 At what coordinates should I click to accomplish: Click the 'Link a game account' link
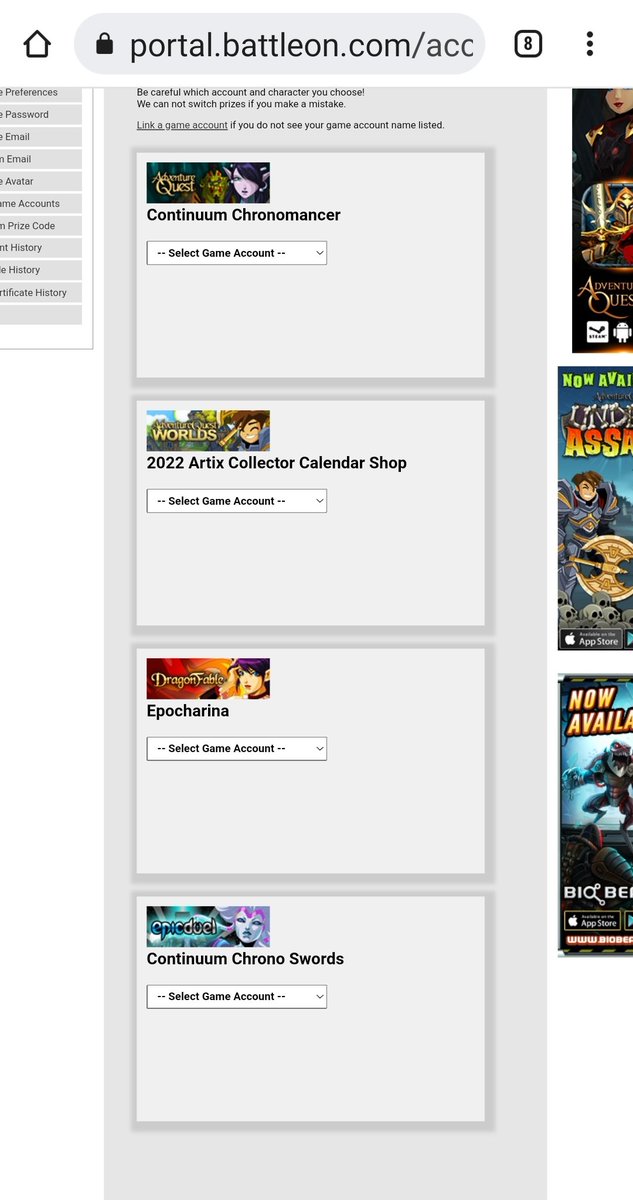[182, 125]
